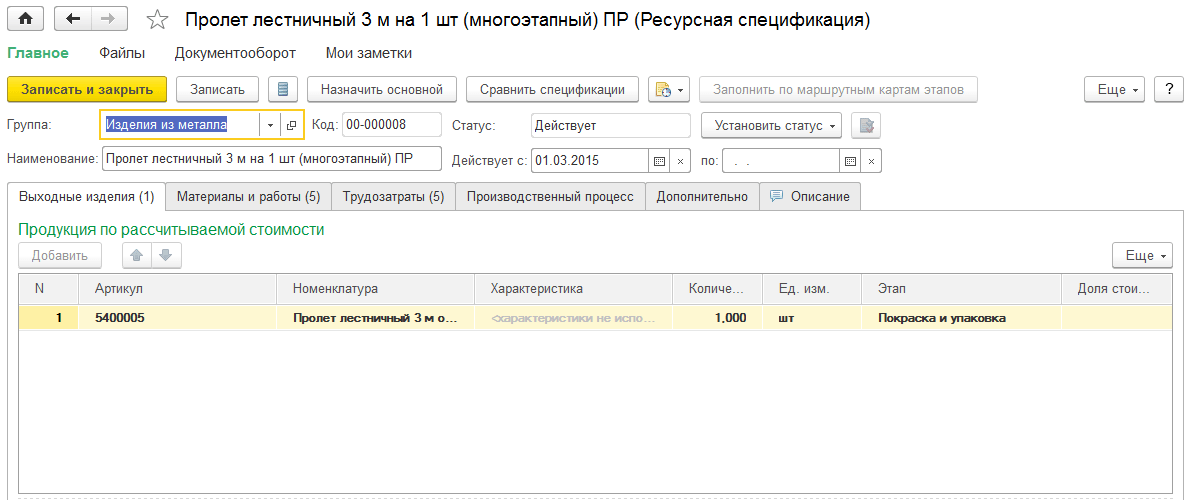Open the Мои заметки section
Viewport: 1189px width, 500px height.
tap(369, 53)
